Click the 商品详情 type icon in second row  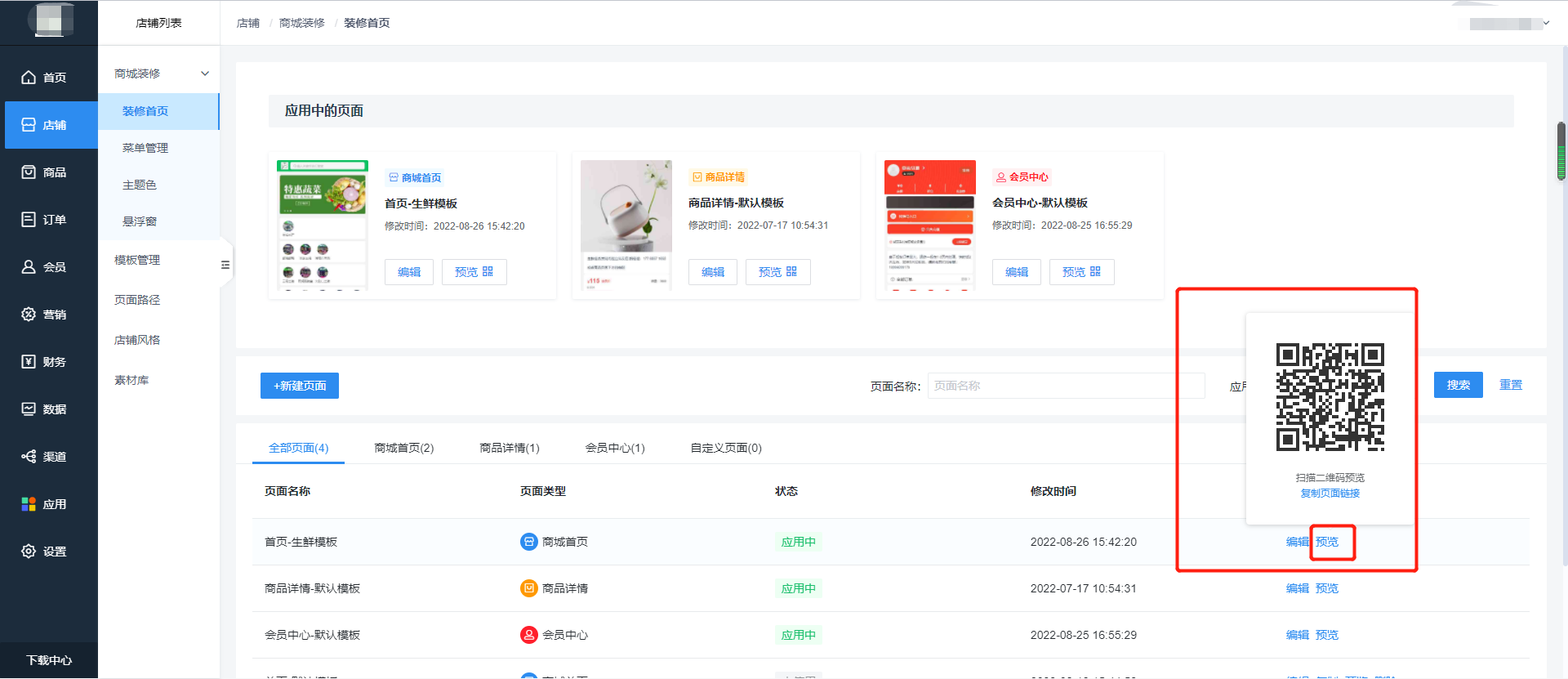(x=529, y=588)
